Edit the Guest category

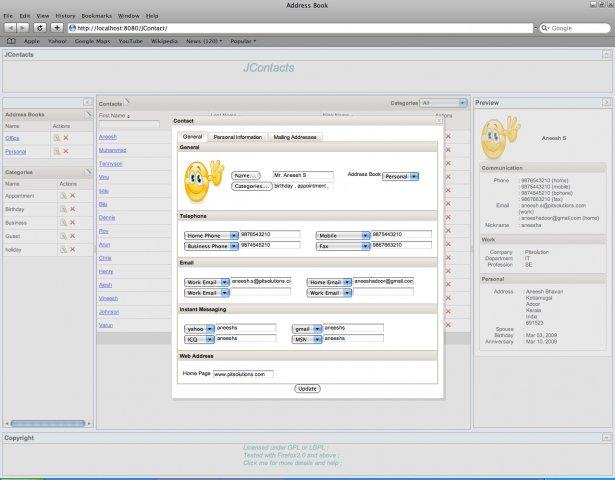coord(63,236)
